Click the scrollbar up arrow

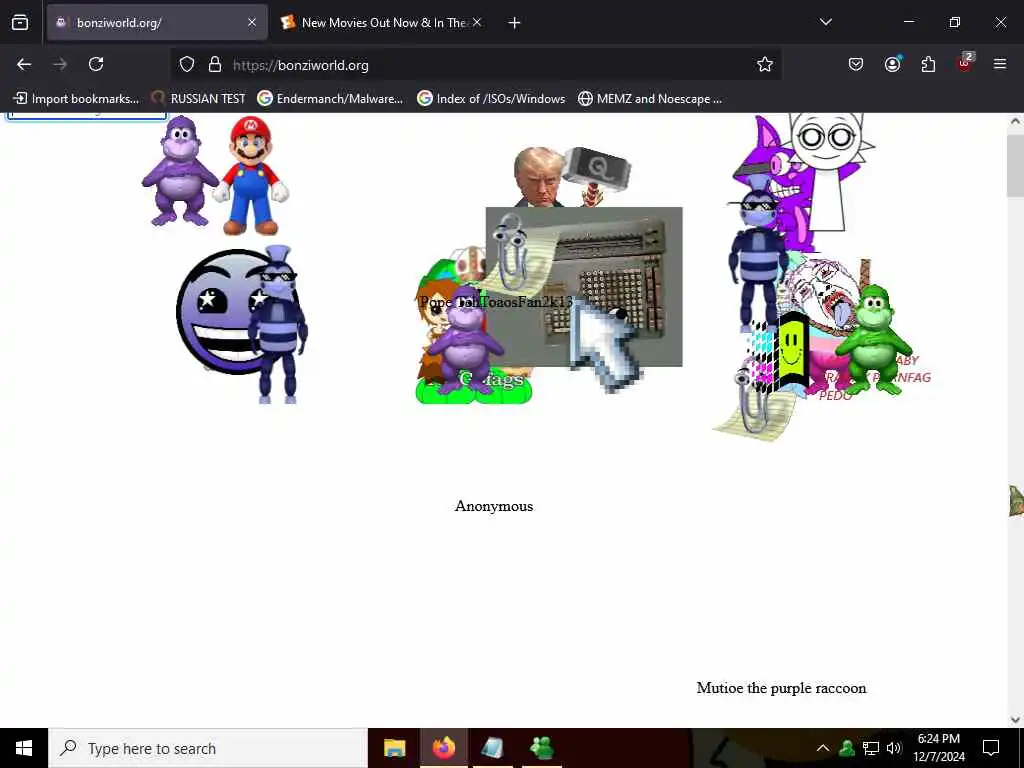click(x=1015, y=121)
